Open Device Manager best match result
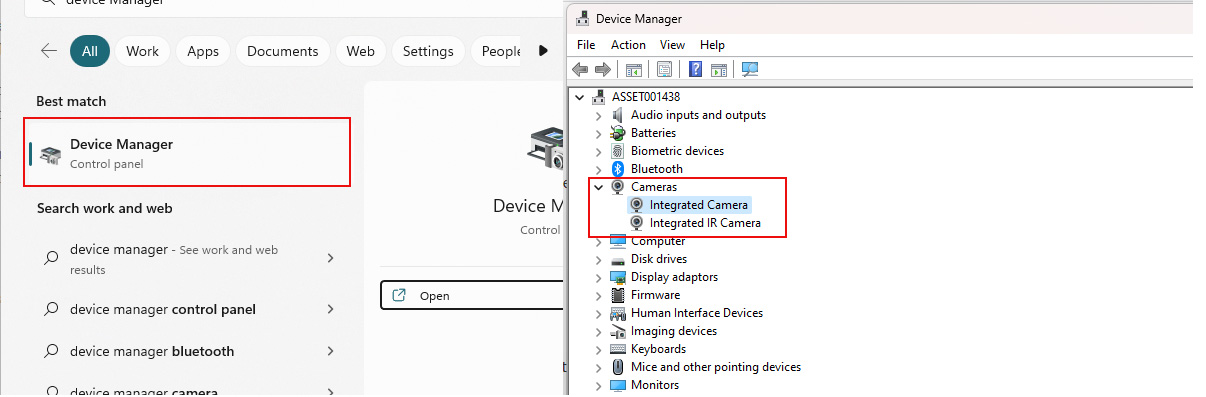This screenshot has height=397, width=1206. [x=188, y=153]
